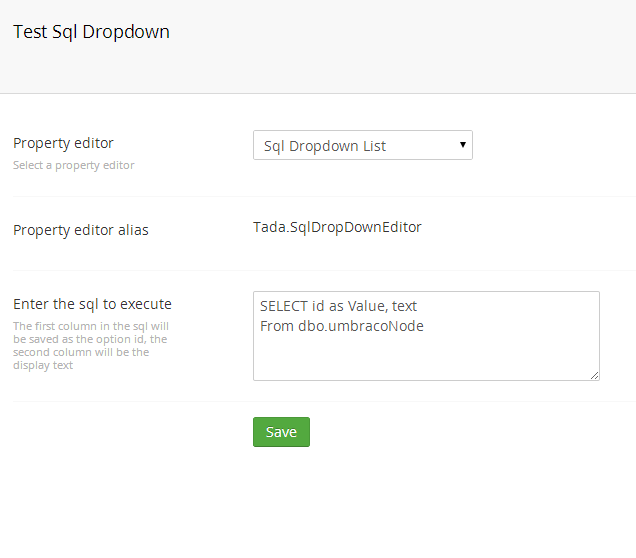Click the Enter the sql to execute label
This screenshot has height=558, width=636.
92,304
